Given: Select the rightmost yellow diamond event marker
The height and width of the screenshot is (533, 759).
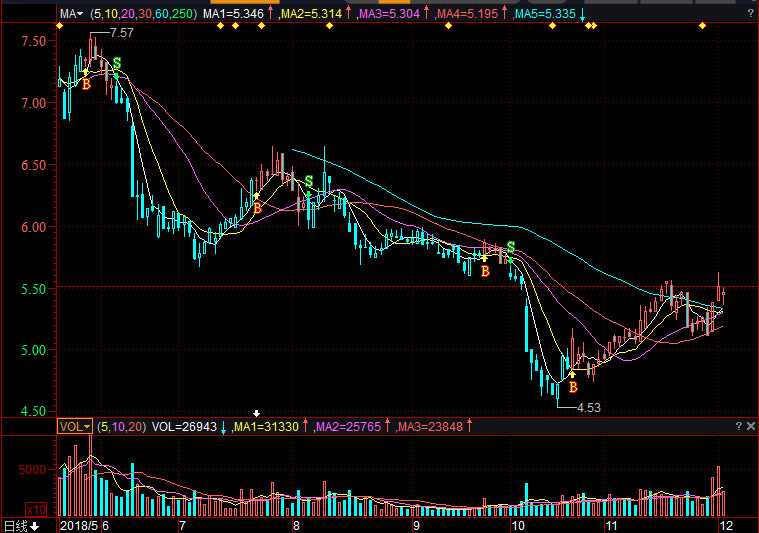Looking at the screenshot, I should [702, 26].
